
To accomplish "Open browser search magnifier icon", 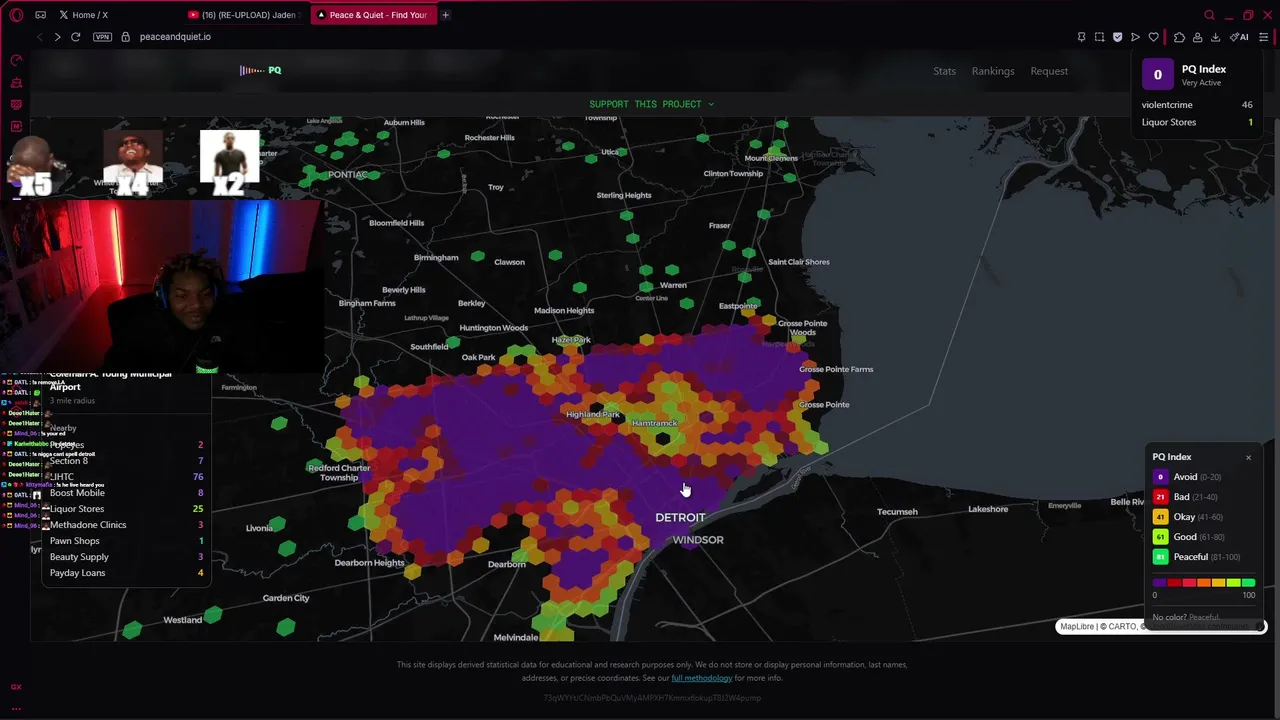I will point(1209,15).
